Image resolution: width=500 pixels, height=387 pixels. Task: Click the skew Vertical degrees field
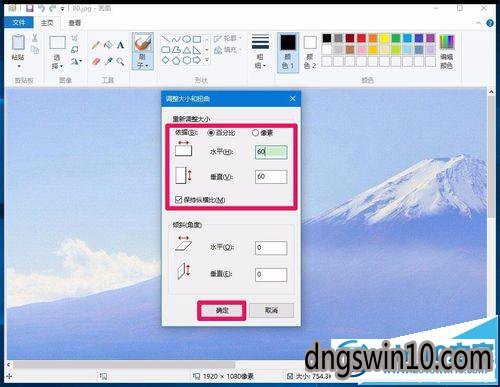[x=271, y=275]
